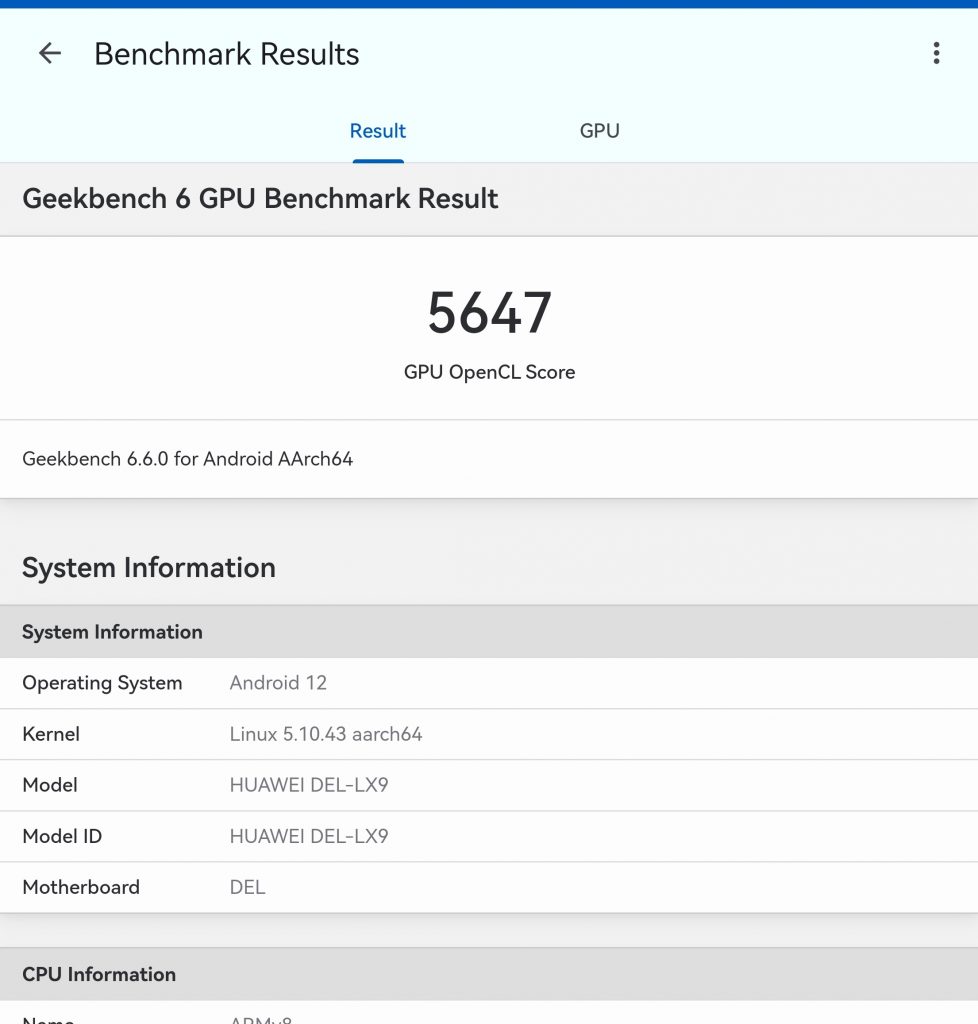Switch to the Result tab
Screen dimensions: 978x1024
[378, 131]
